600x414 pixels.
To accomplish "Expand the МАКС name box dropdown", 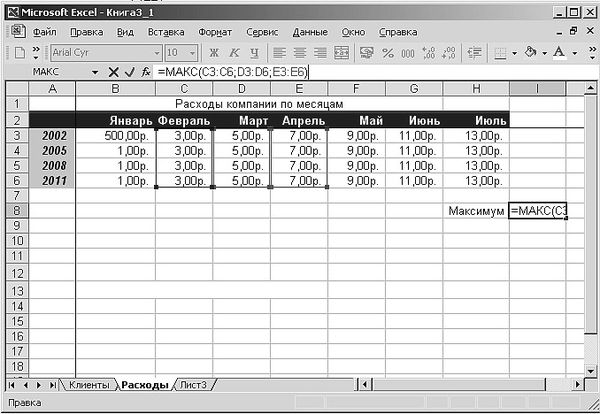I will [95, 72].
